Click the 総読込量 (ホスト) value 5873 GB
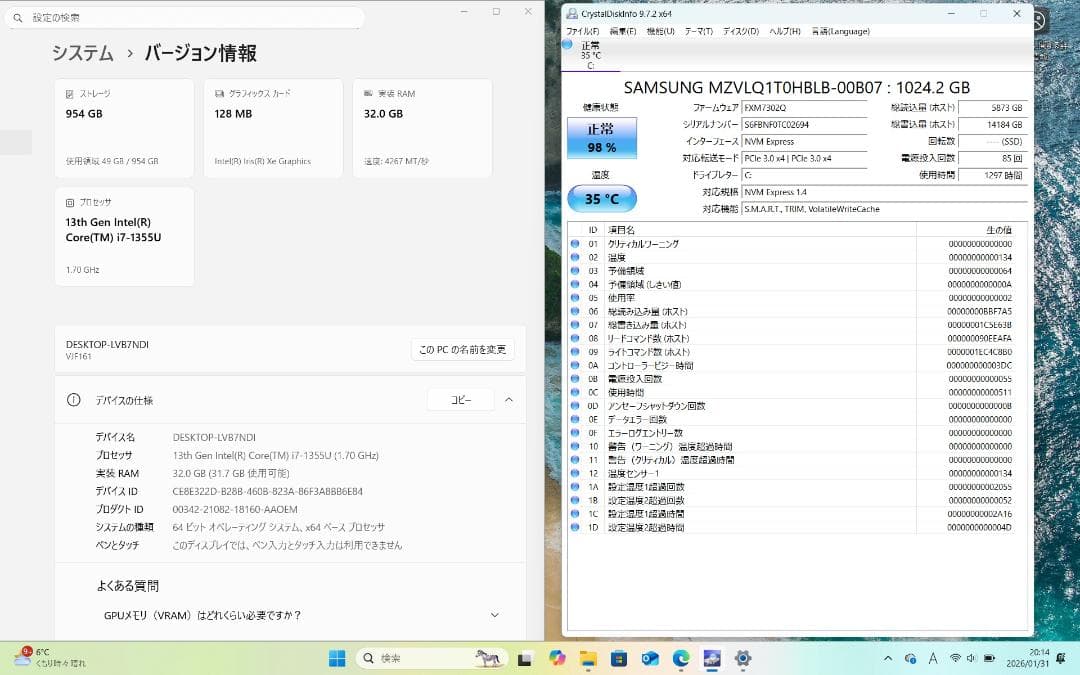Screen dimensions: 1080x675 992,108
